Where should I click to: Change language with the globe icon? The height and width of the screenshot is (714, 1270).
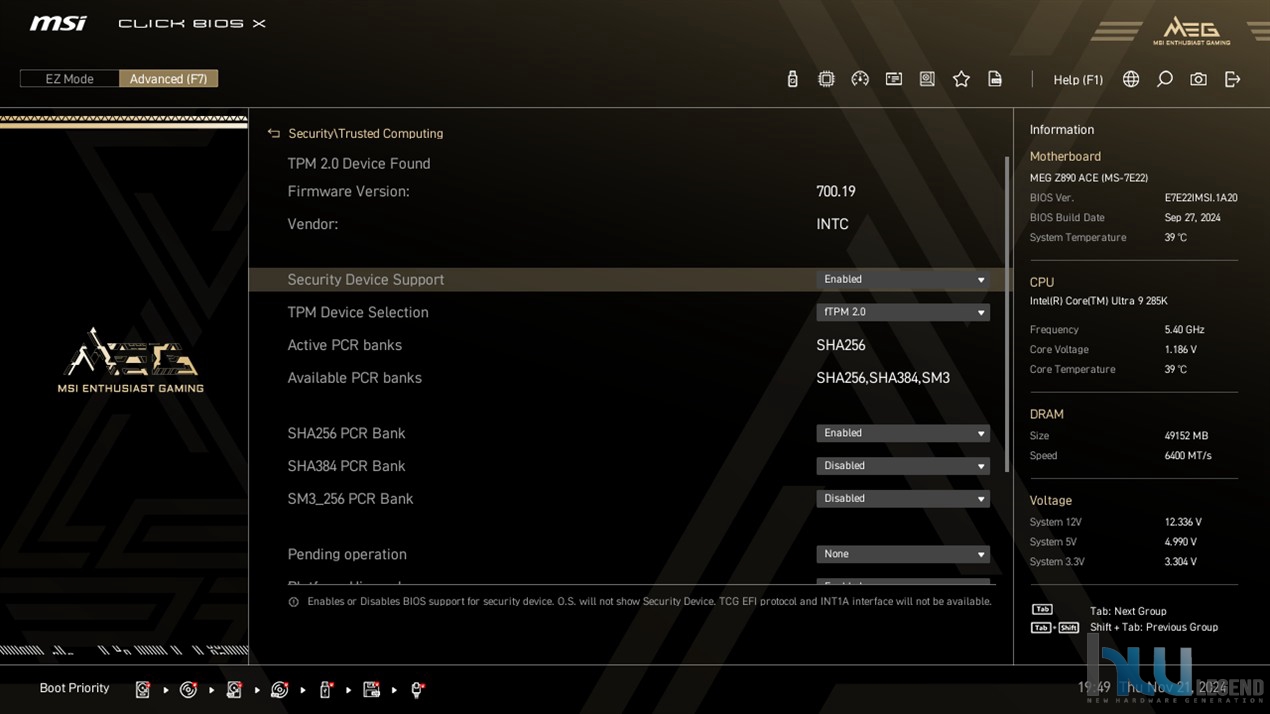(1131, 79)
